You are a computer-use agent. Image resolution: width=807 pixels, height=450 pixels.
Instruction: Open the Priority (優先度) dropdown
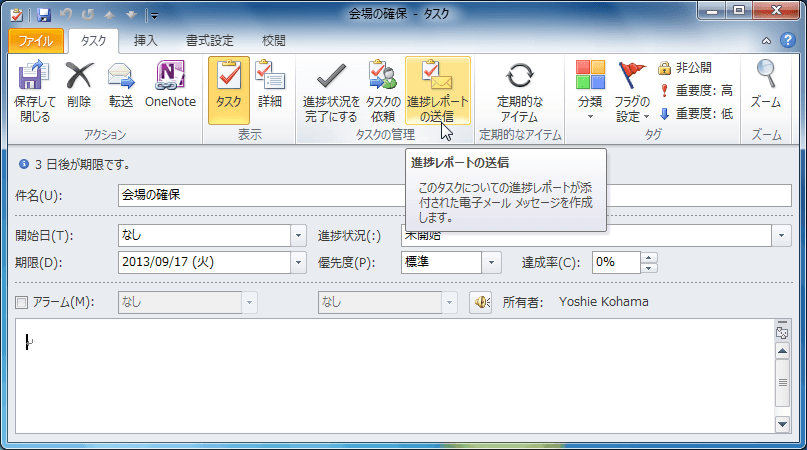pos(492,263)
